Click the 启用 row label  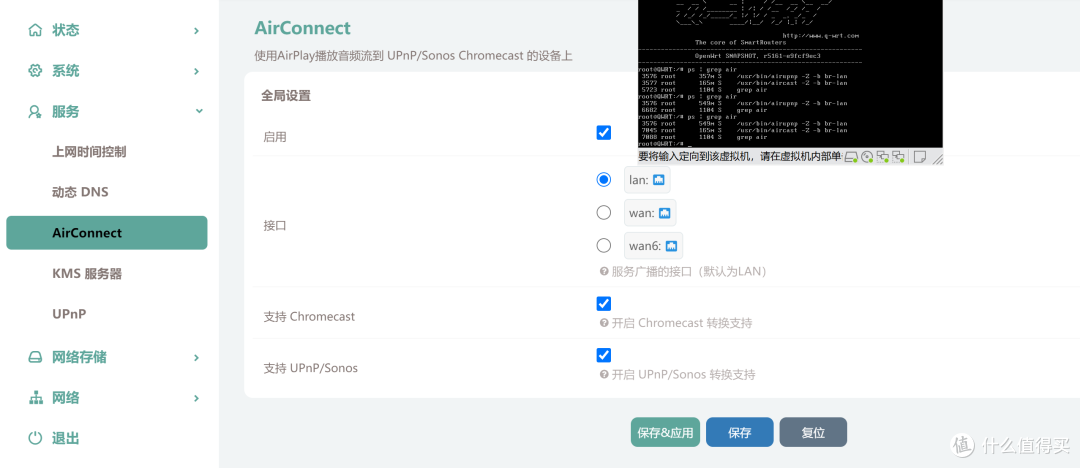click(275, 137)
